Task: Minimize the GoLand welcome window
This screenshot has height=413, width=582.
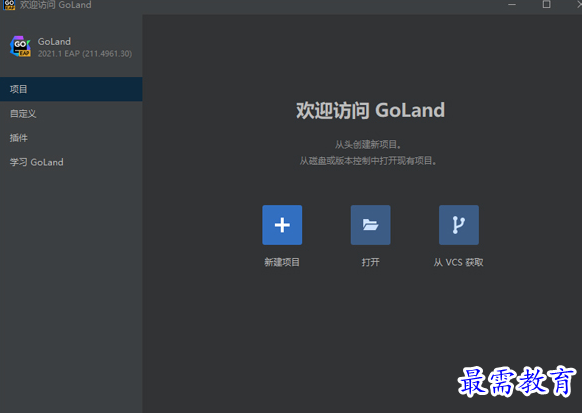Action: [x=512, y=4]
